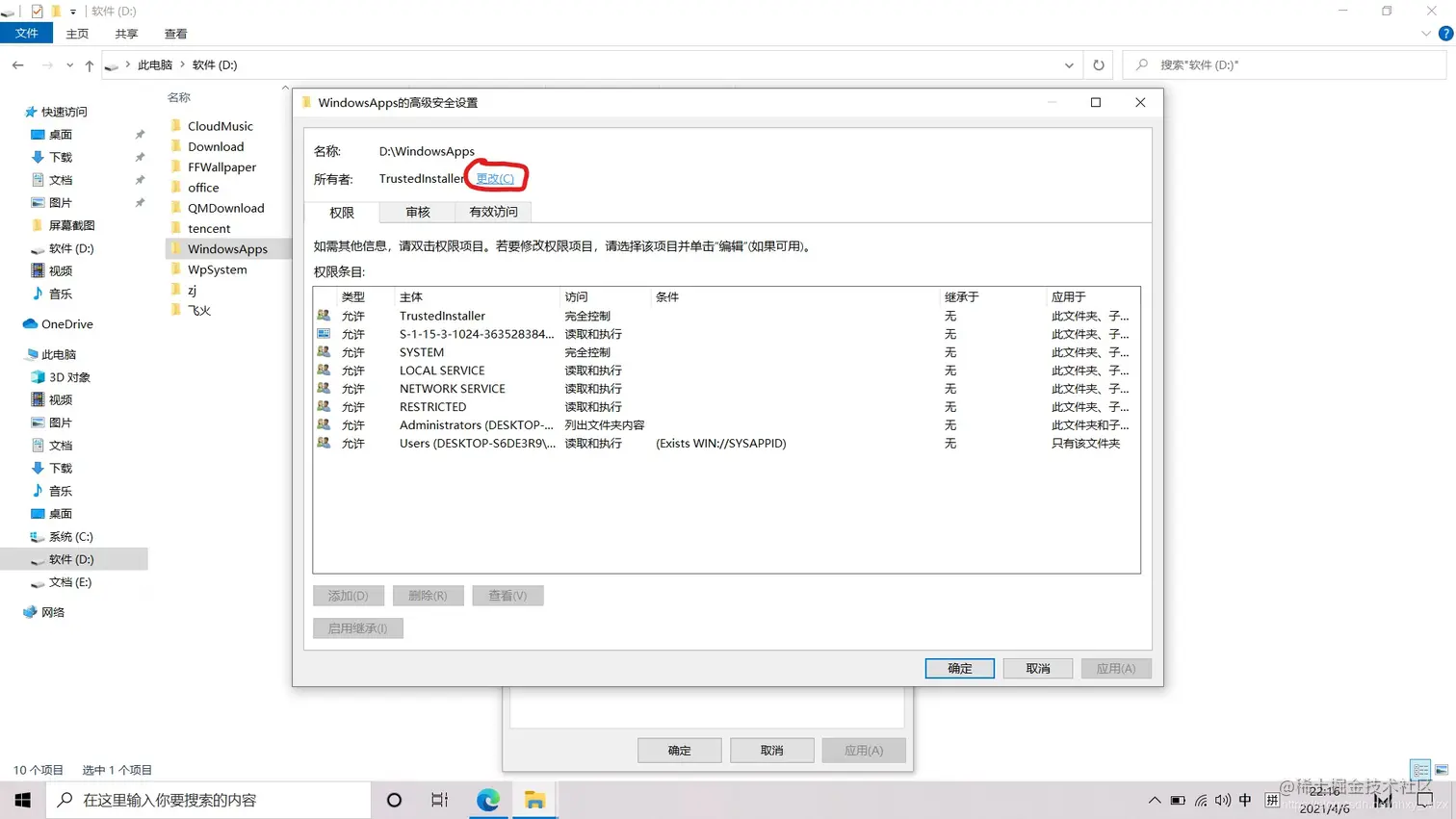Refresh the current folder
The width and height of the screenshot is (1456, 819).
coord(1099,65)
